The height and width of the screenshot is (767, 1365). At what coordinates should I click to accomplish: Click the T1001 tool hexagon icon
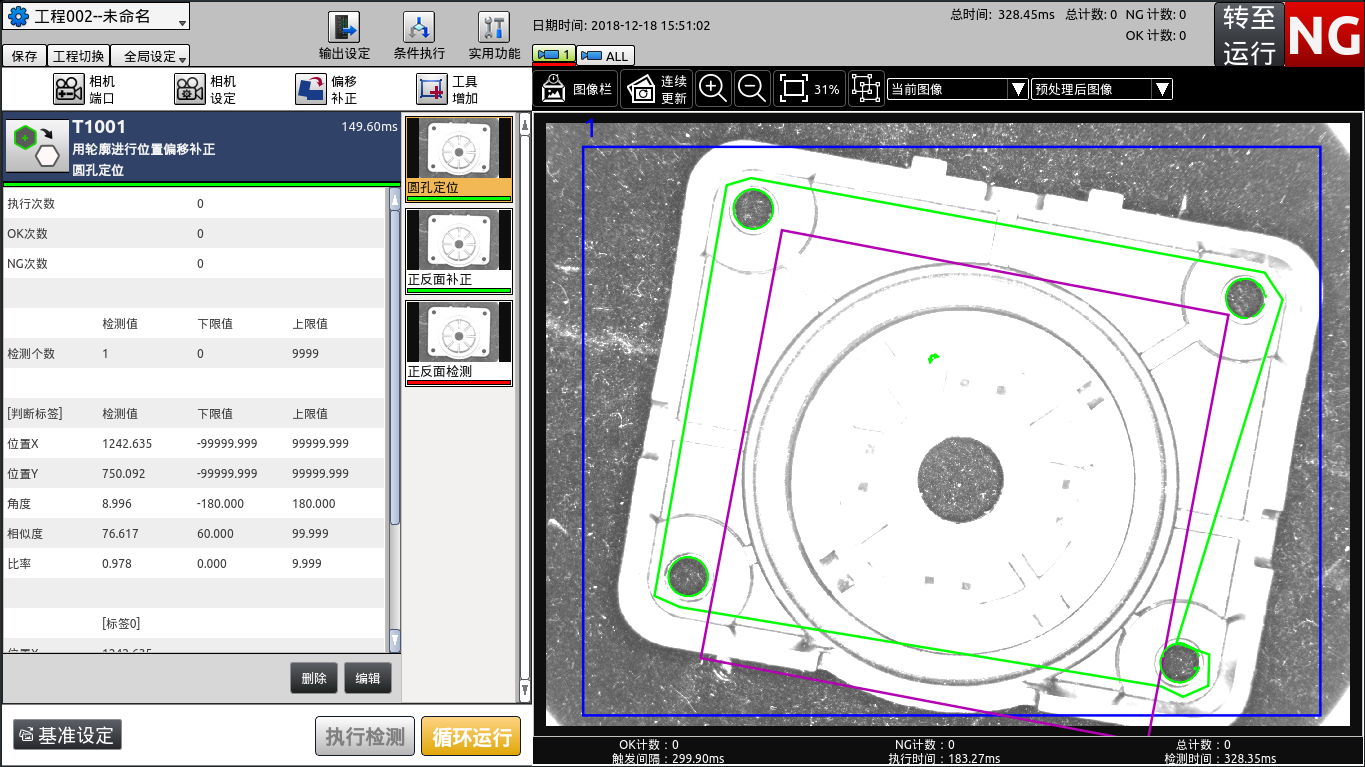35,148
